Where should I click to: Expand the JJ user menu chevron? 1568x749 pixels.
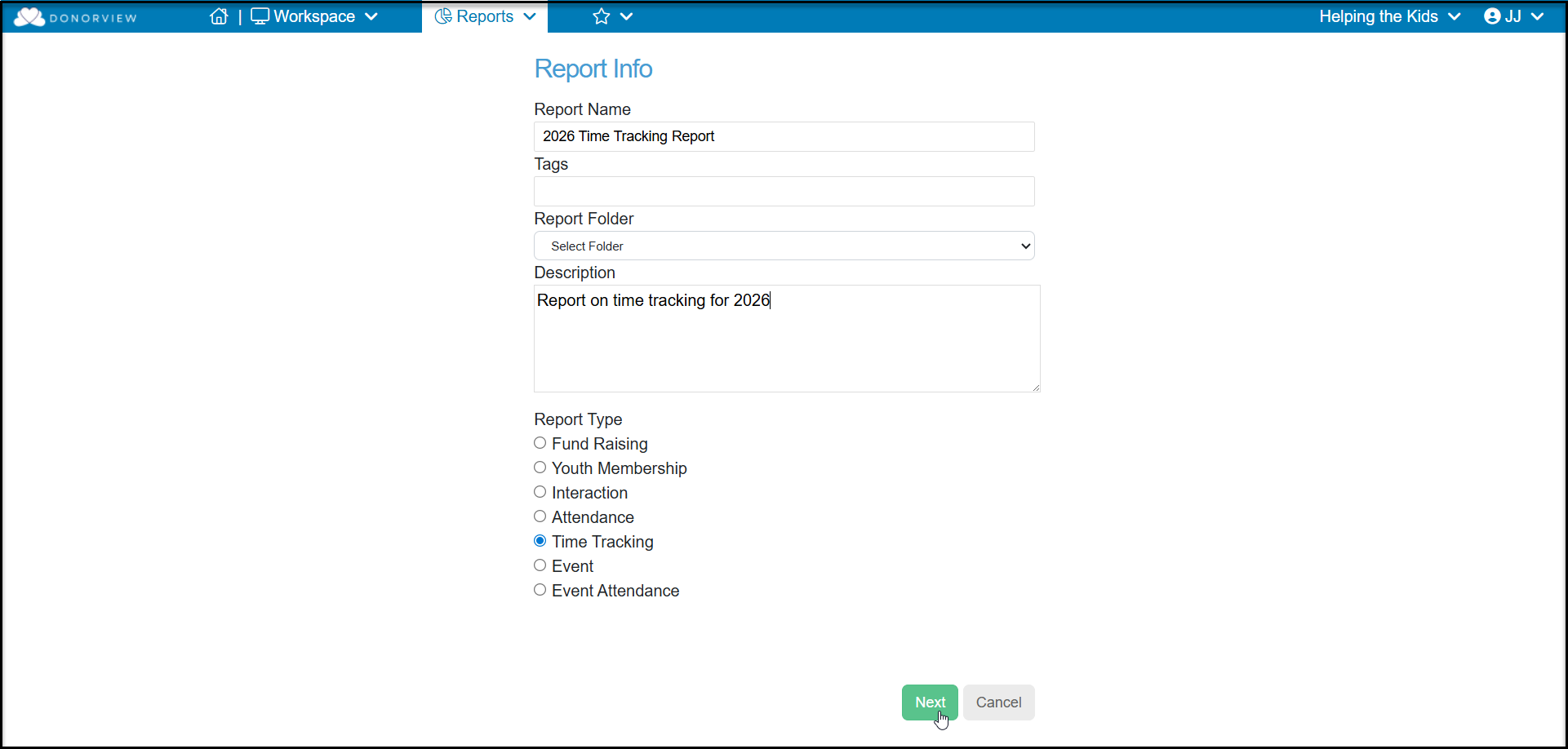pos(1537,17)
